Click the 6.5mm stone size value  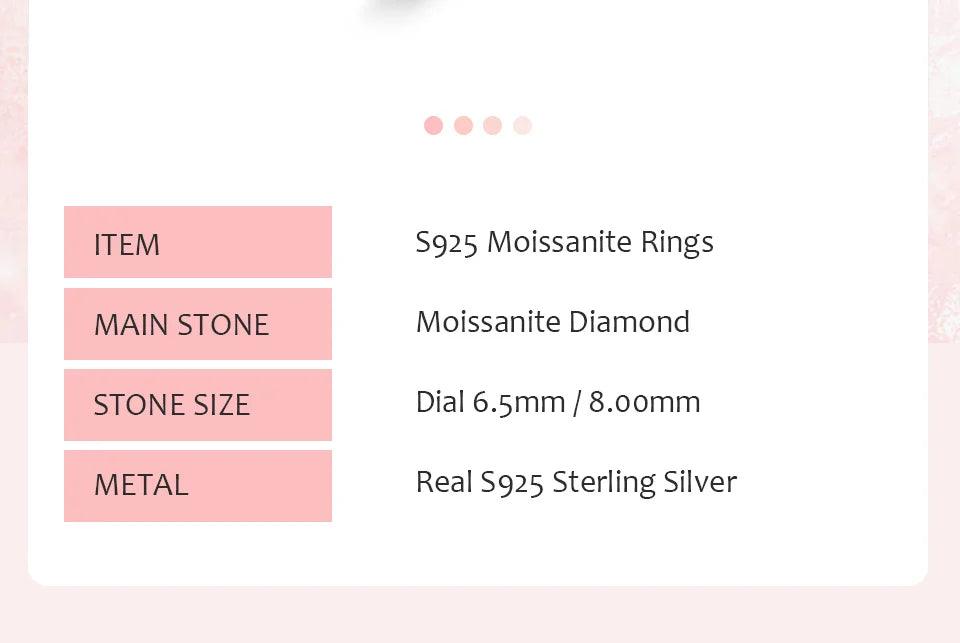point(519,403)
